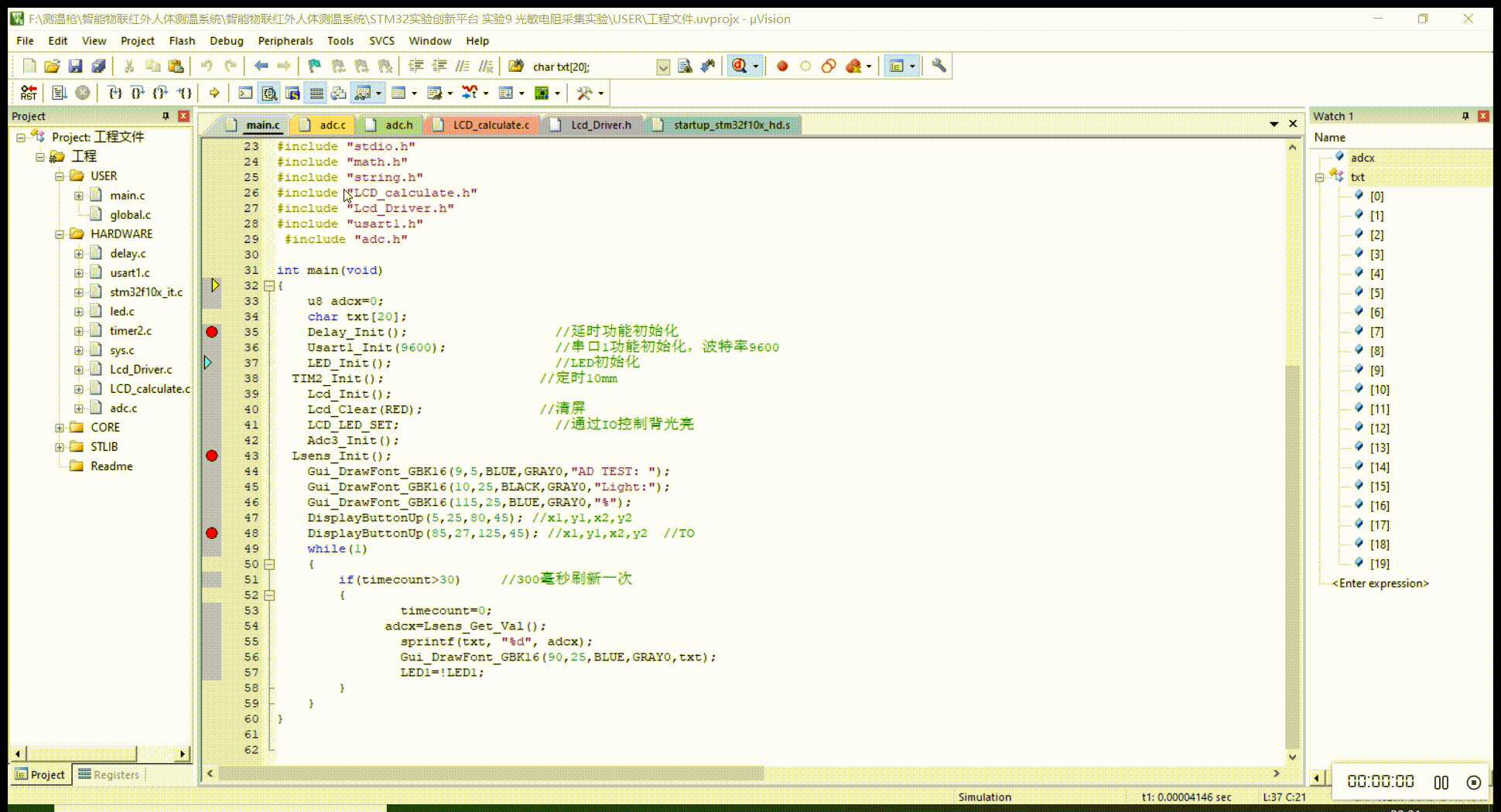Create a new file from the toolbar
The image size is (1501, 812).
29,67
